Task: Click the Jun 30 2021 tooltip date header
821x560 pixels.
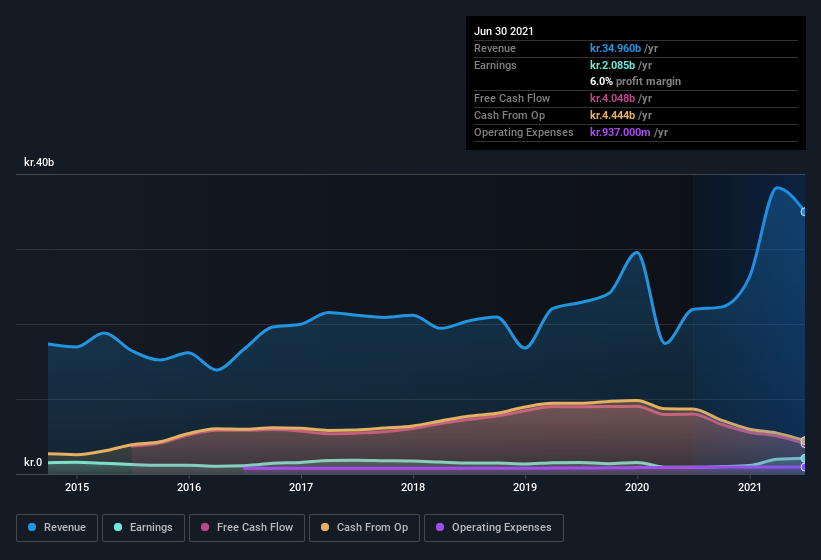Action: pos(504,31)
